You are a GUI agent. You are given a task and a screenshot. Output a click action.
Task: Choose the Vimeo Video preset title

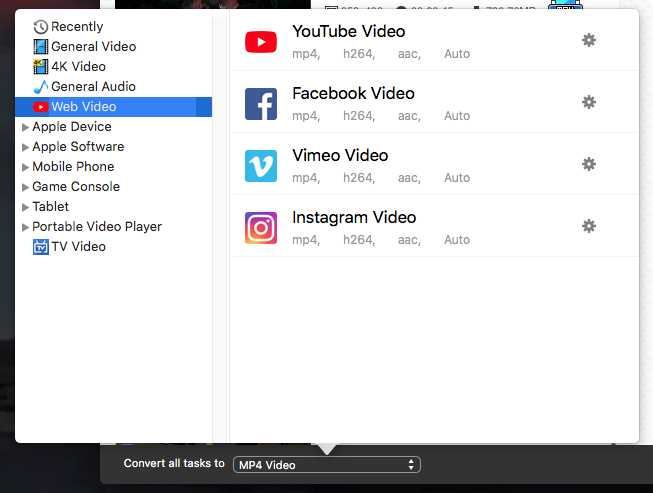click(340, 155)
